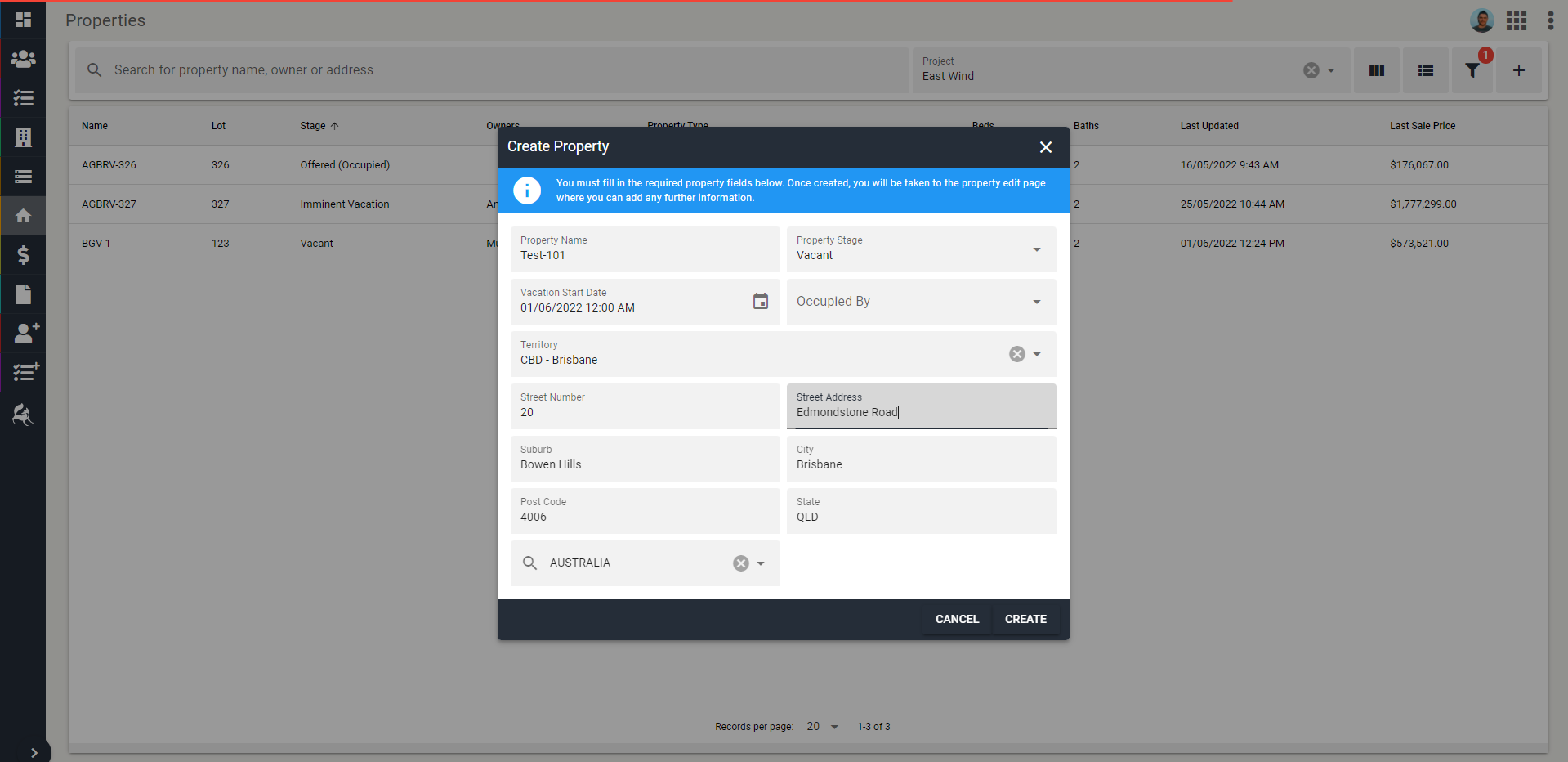Click CANCEL to dismiss the dialog

point(955,619)
